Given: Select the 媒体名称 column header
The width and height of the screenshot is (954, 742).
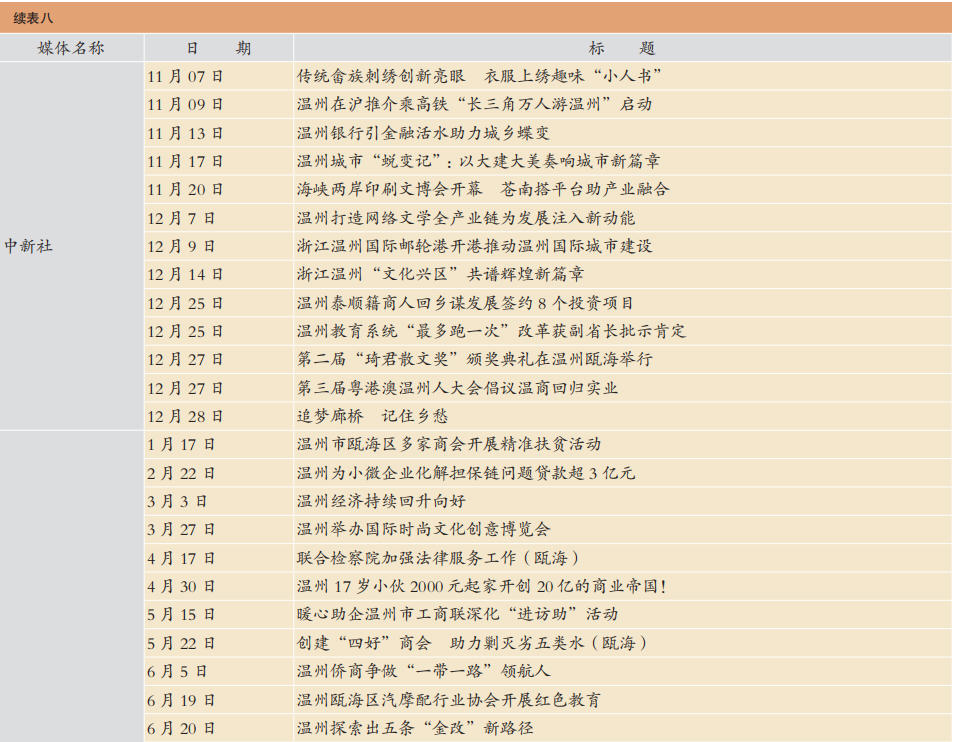Looking at the screenshot, I should tap(71, 48).
